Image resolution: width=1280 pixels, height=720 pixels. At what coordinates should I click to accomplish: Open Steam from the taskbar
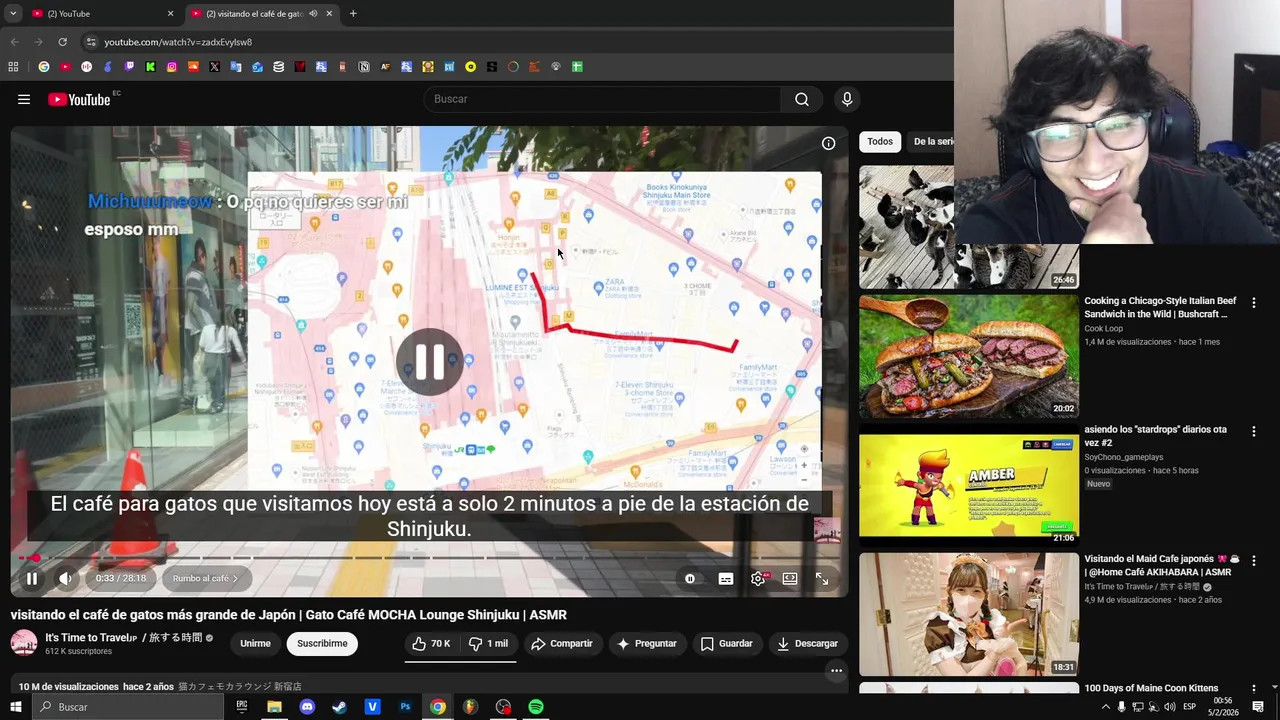click(339, 707)
